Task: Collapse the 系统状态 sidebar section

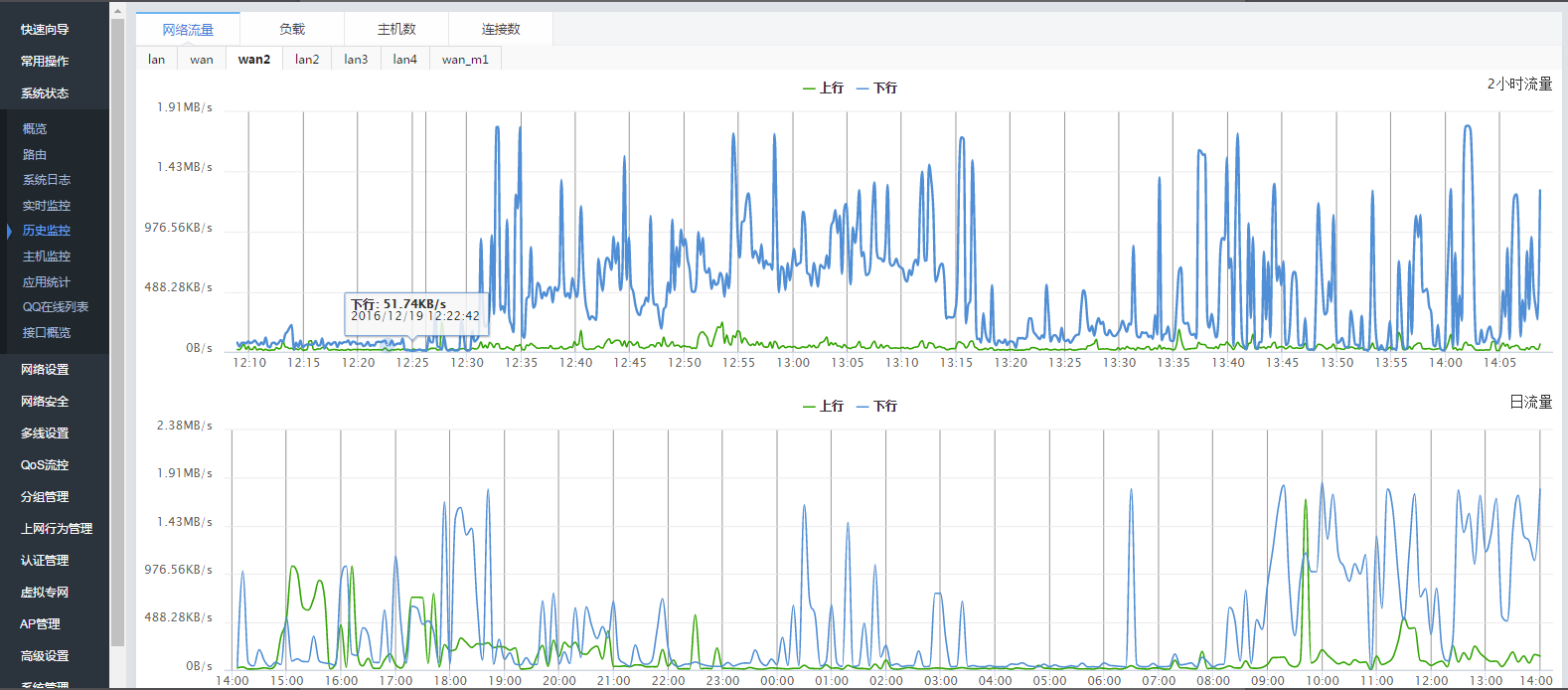Action: point(45,93)
